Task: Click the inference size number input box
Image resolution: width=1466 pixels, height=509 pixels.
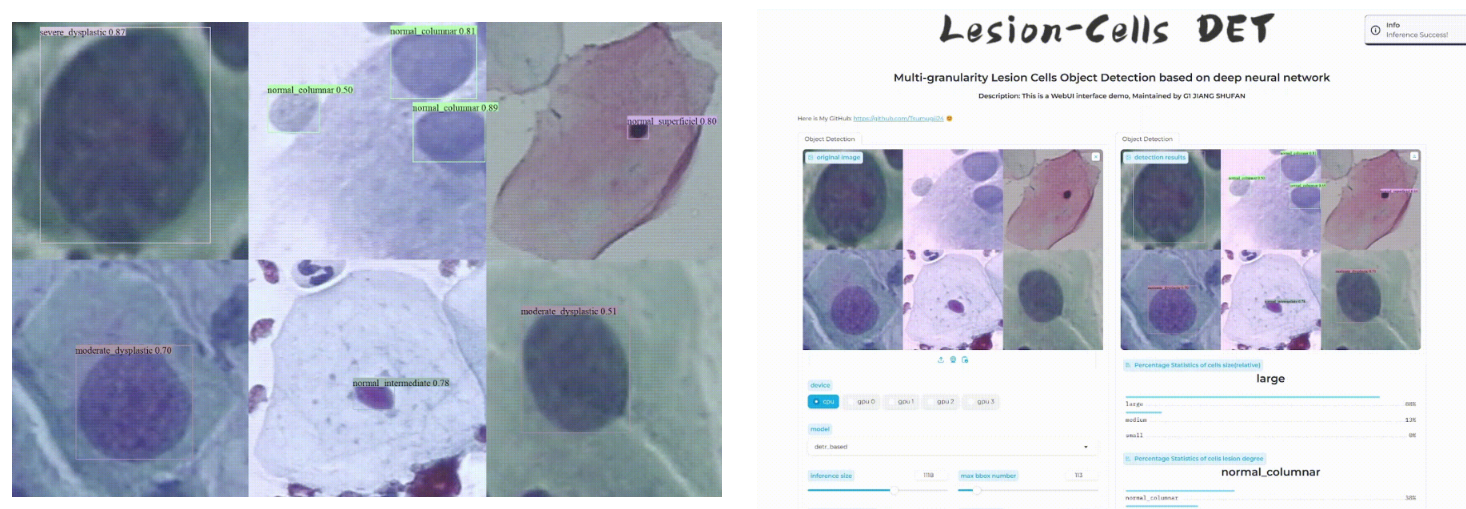Action: click(x=929, y=476)
